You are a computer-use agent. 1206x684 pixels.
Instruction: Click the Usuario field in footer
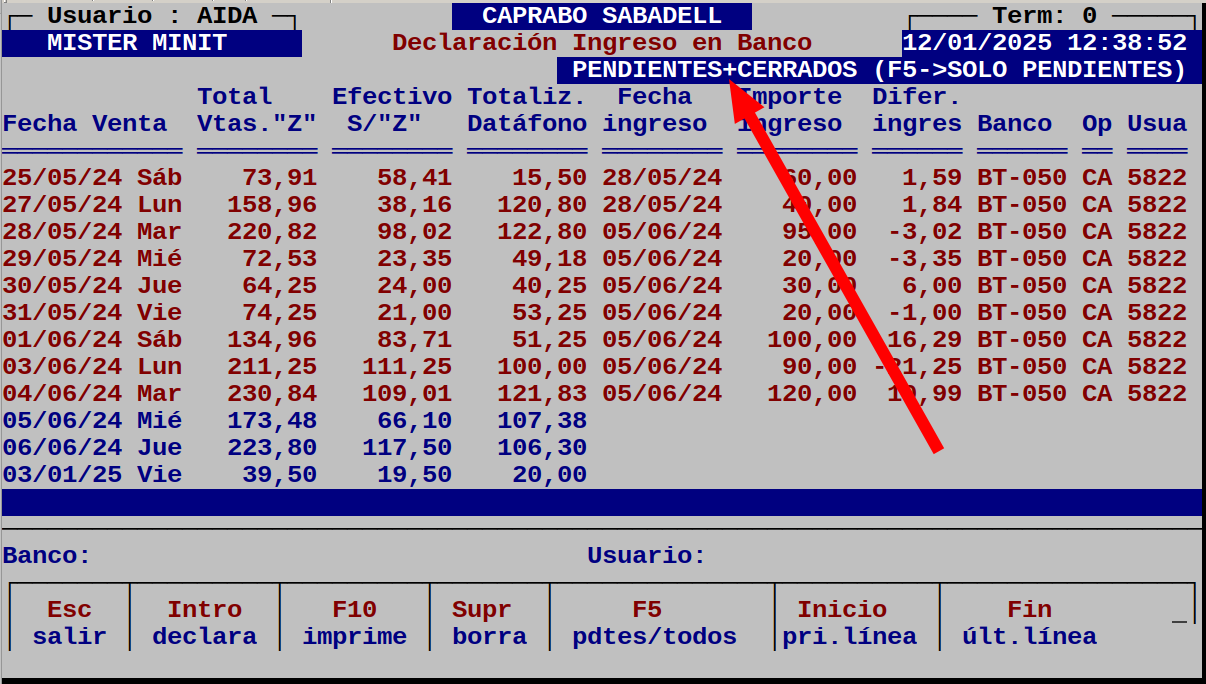click(x=646, y=555)
